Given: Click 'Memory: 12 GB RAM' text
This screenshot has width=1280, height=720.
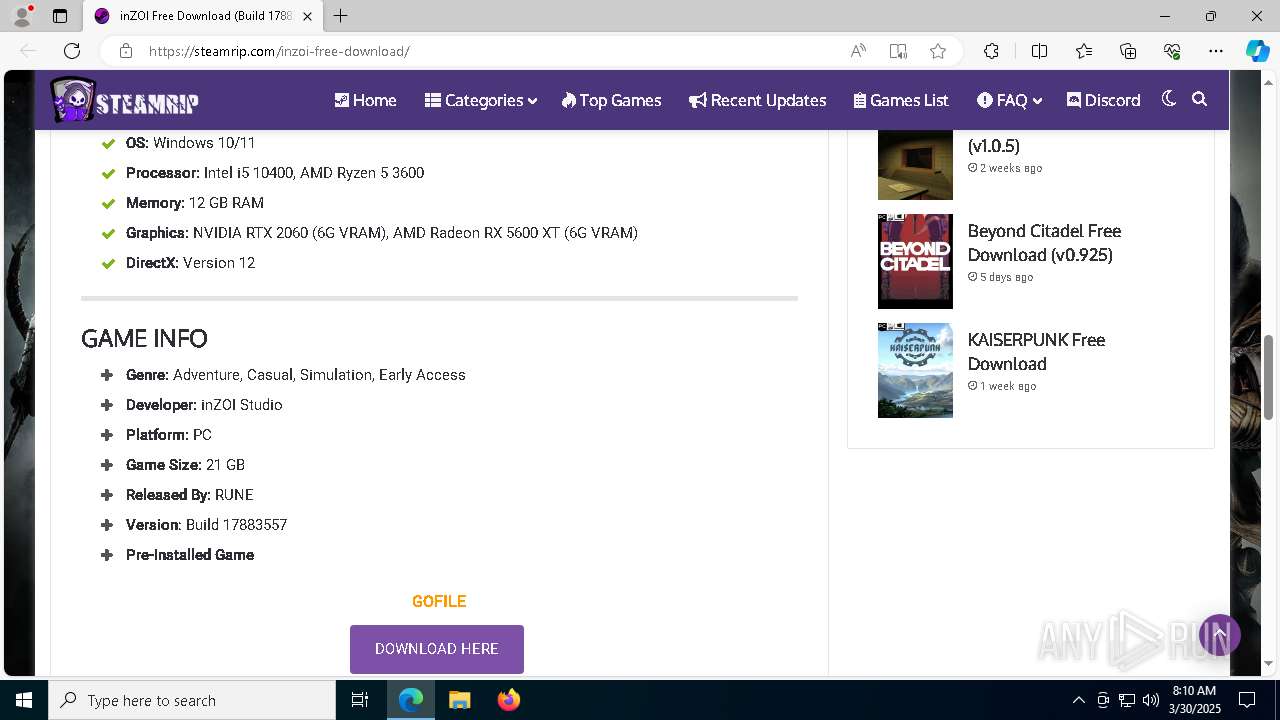Looking at the screenshot, I should [195, 203].
